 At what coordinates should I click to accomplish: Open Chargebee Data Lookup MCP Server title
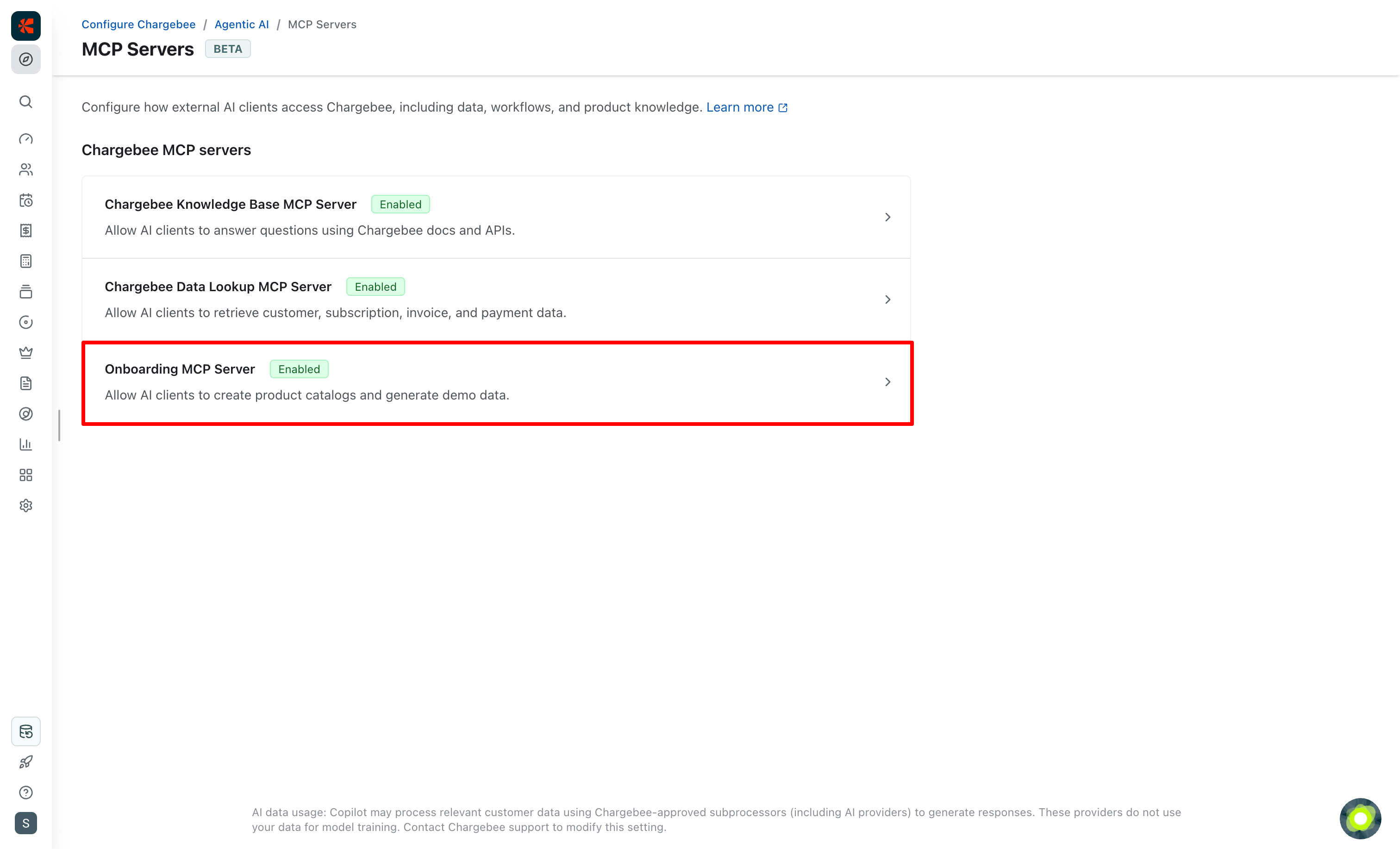coord(218,287)
